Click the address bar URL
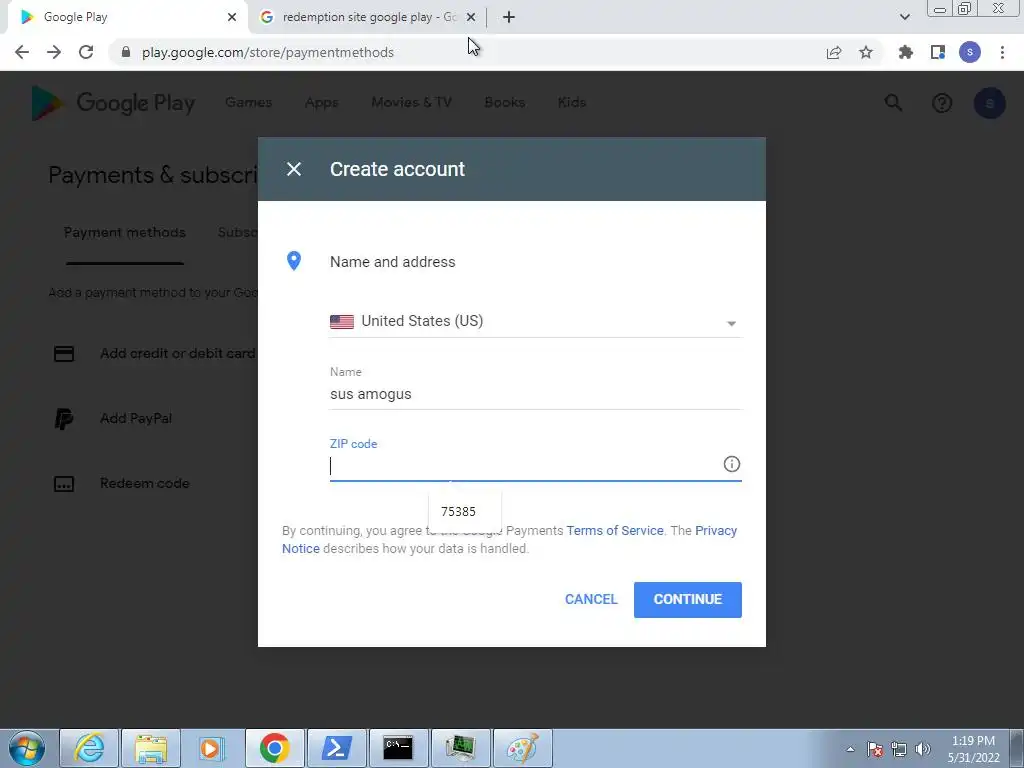The image size is (1024, 768). pos(268,52)
